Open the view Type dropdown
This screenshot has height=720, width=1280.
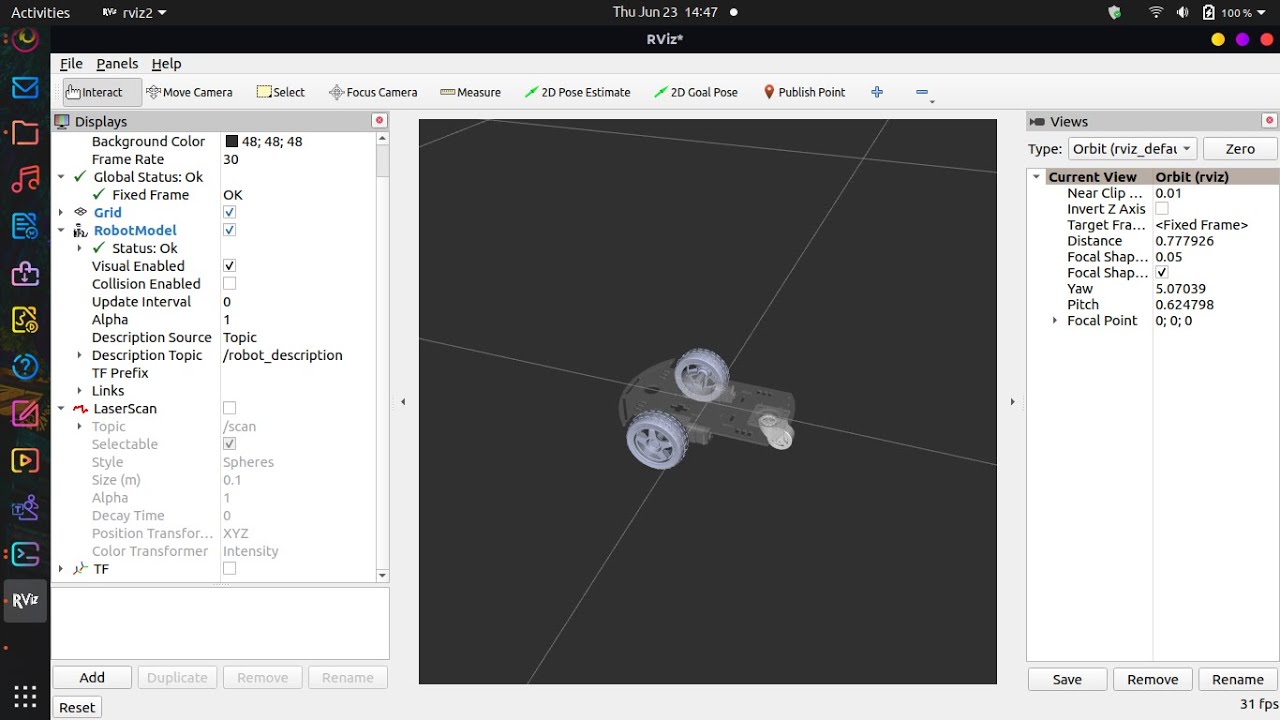[x=1131, y=149]
